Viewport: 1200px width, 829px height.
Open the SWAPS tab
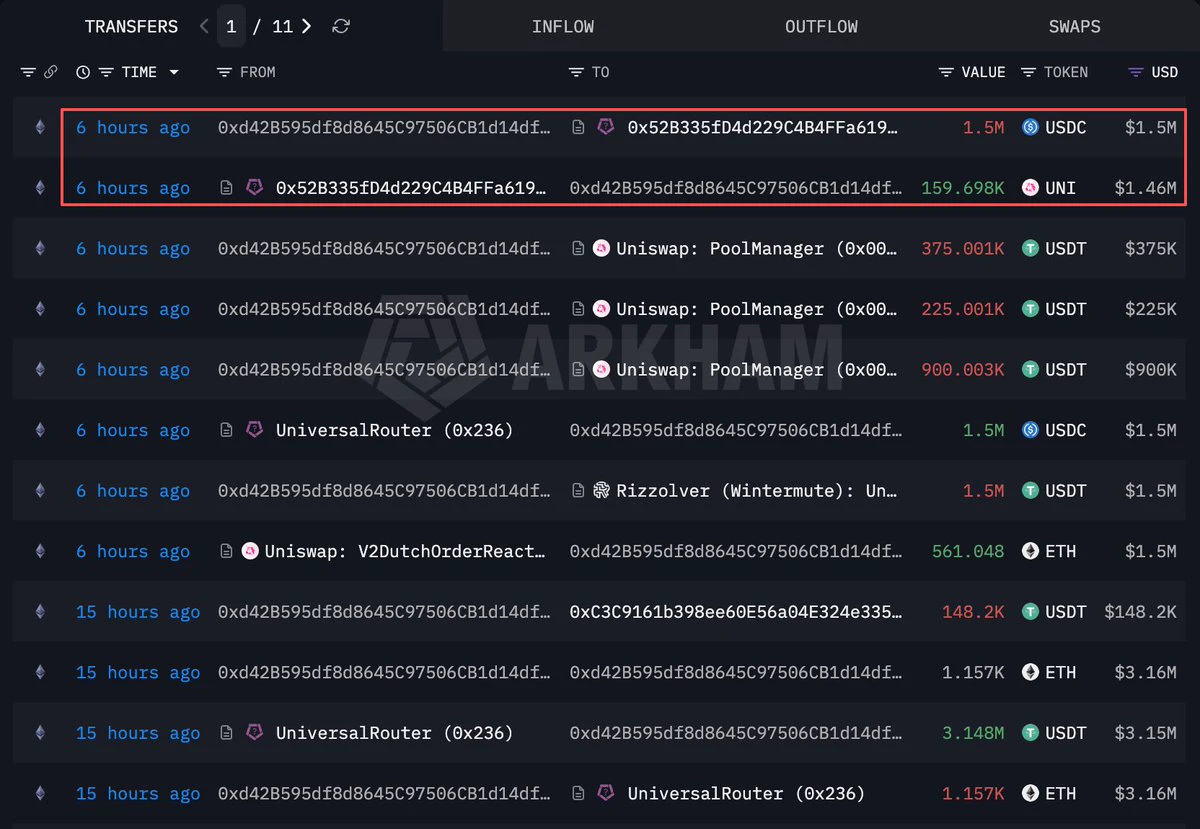click(x=1074, y=27)
